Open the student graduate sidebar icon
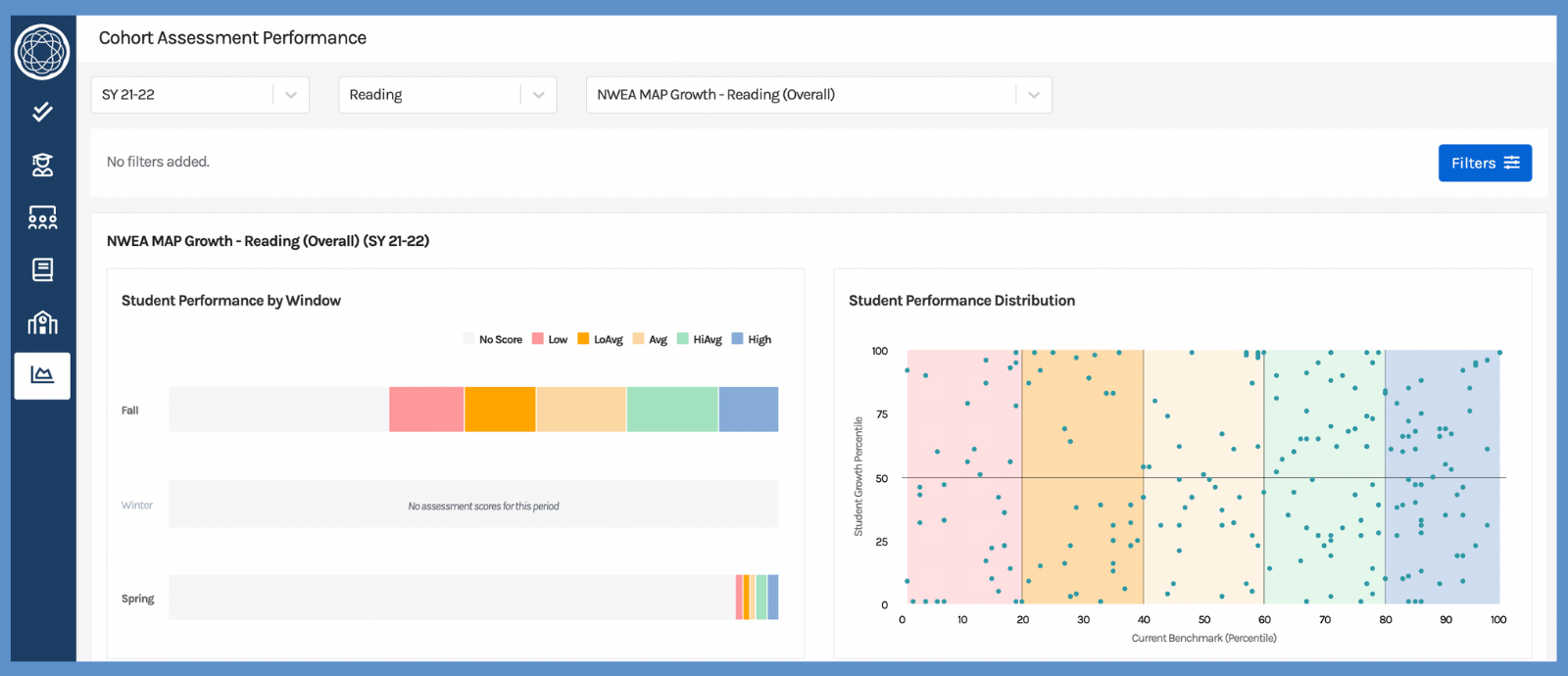The height and width of the screenshot is (676, 1568). 42,165
